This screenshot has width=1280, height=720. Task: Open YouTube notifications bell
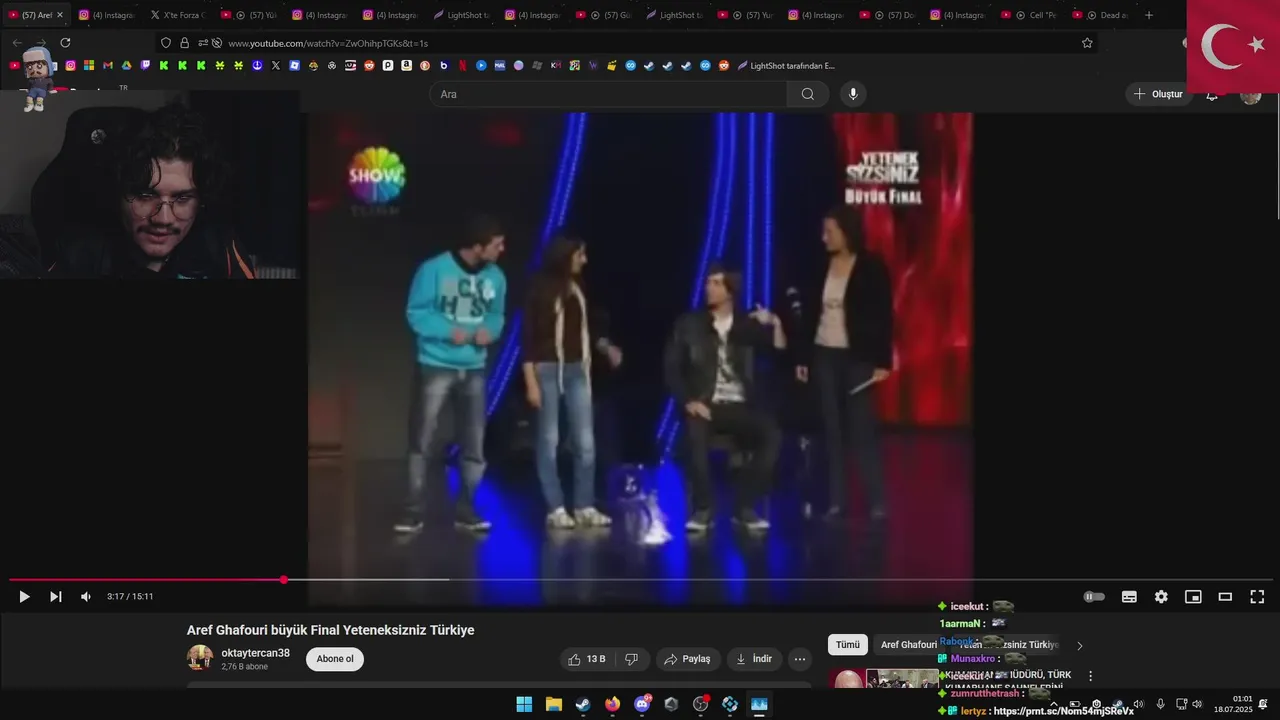click(x=1212, y=95)
